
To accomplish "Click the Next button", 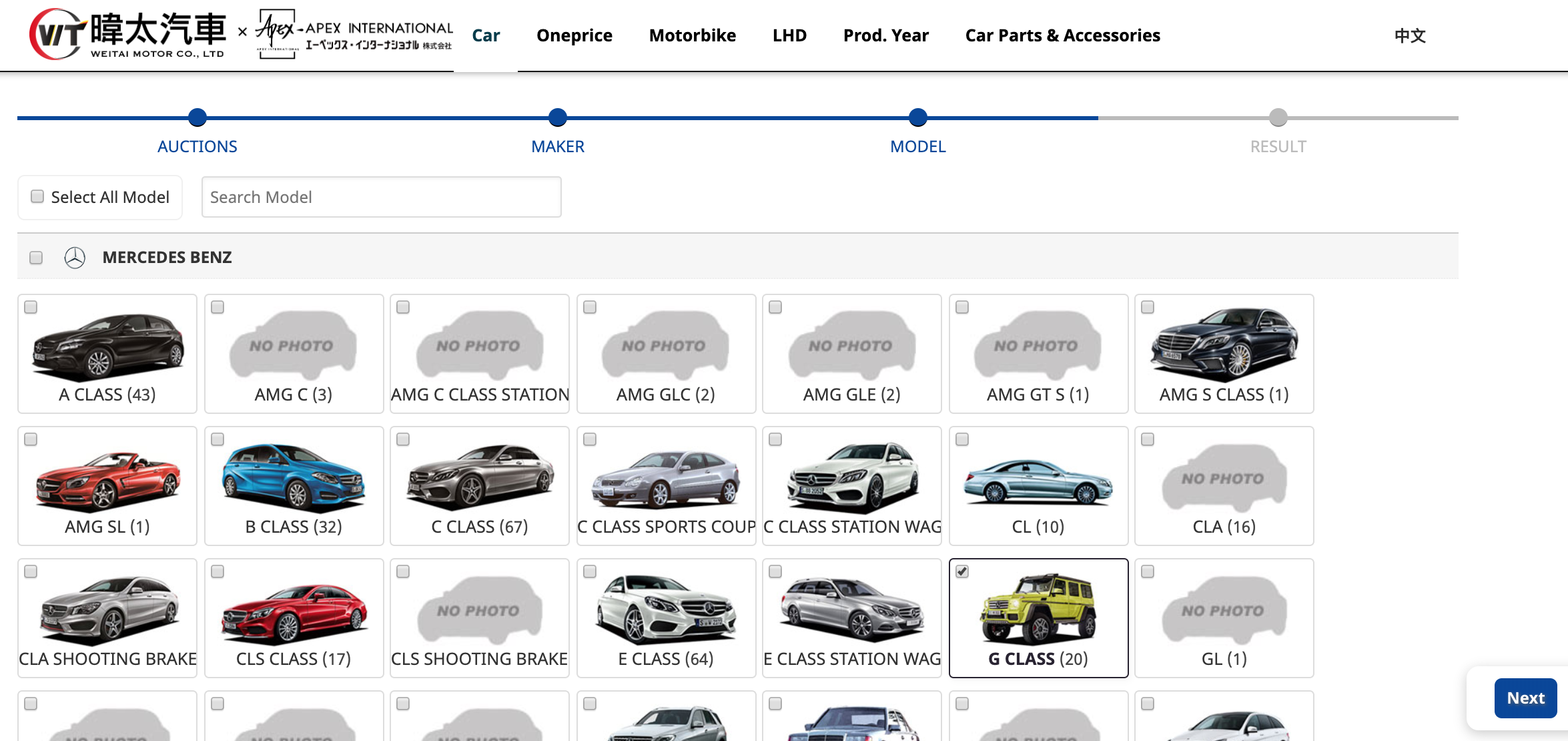I will point(1525,698).
